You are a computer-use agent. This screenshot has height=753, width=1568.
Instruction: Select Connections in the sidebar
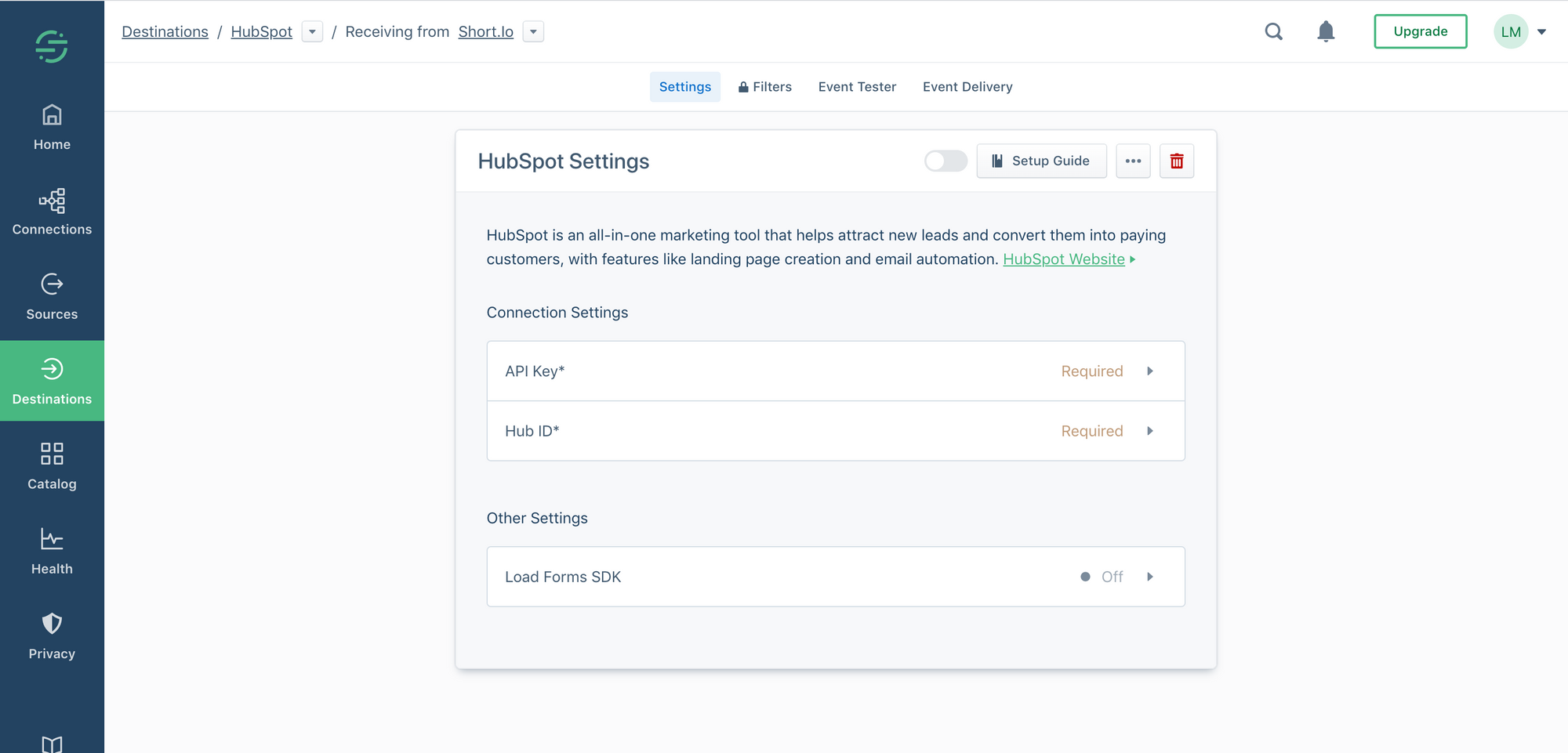(x=52, y=212)
